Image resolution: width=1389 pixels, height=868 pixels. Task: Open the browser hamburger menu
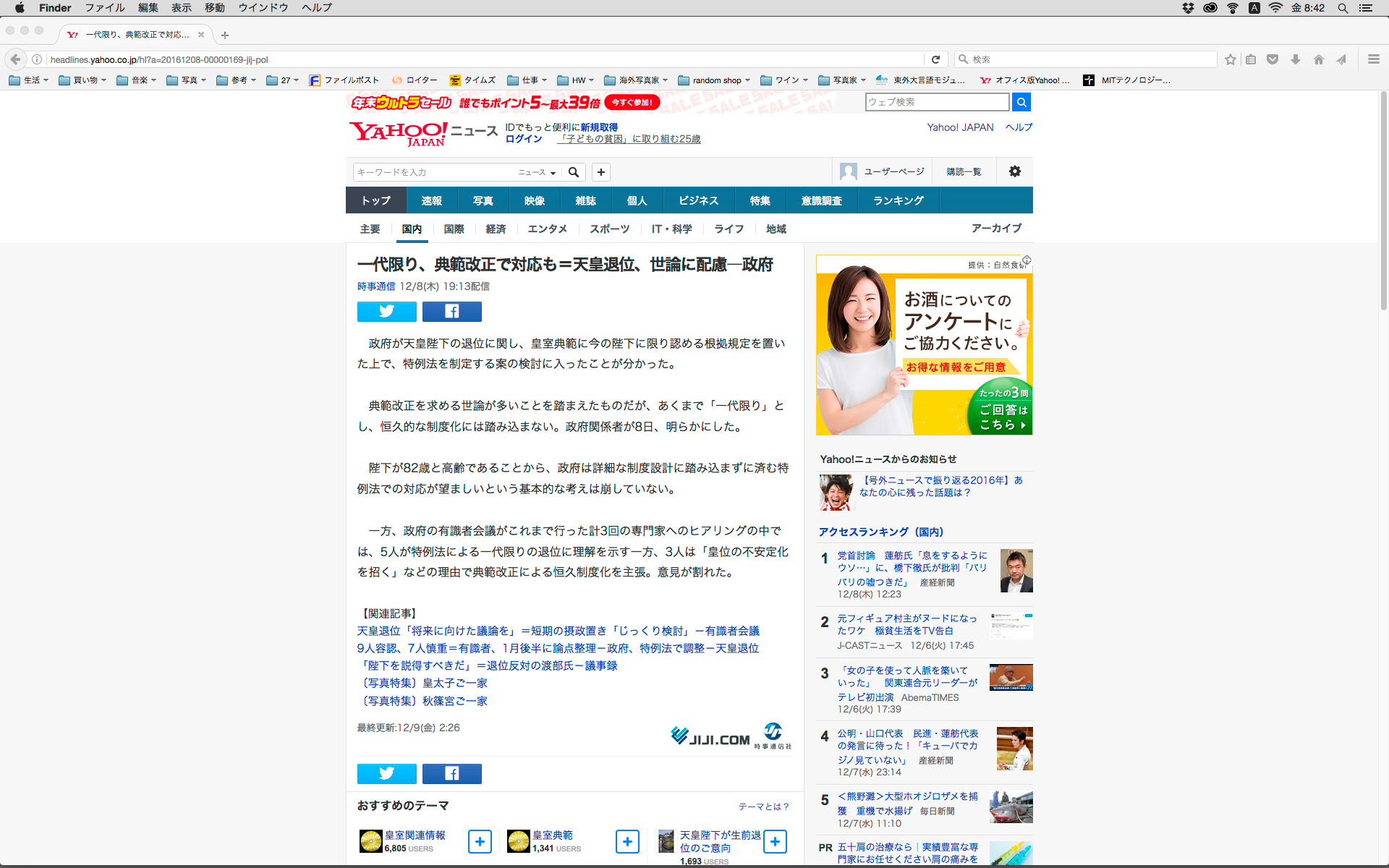(1373, 59)
